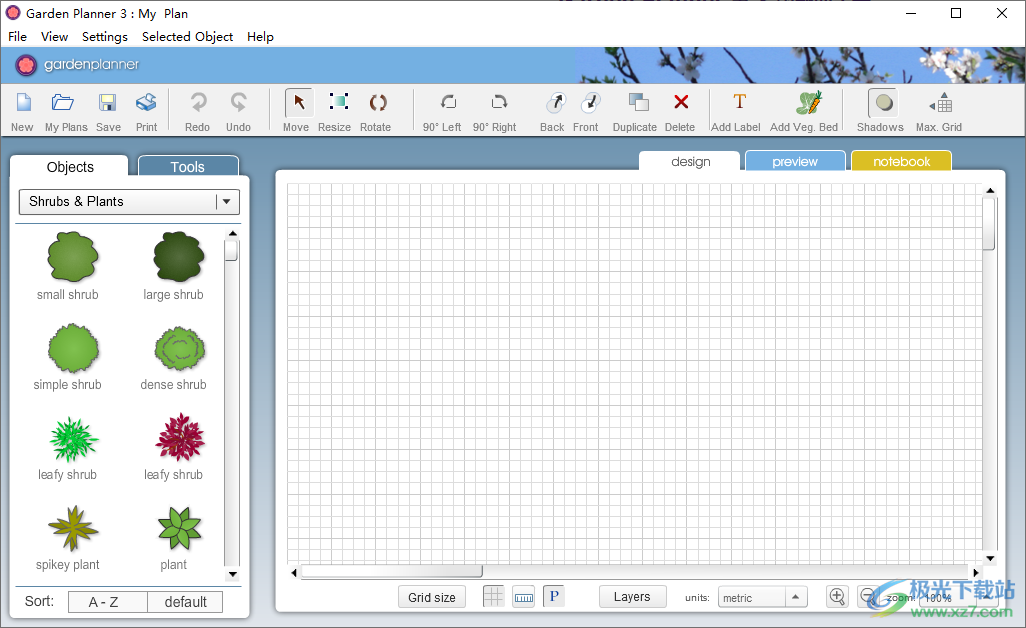This screenshot has width=1026, height=628.
Task: Click the Layers button
Action: click(632, 597)
